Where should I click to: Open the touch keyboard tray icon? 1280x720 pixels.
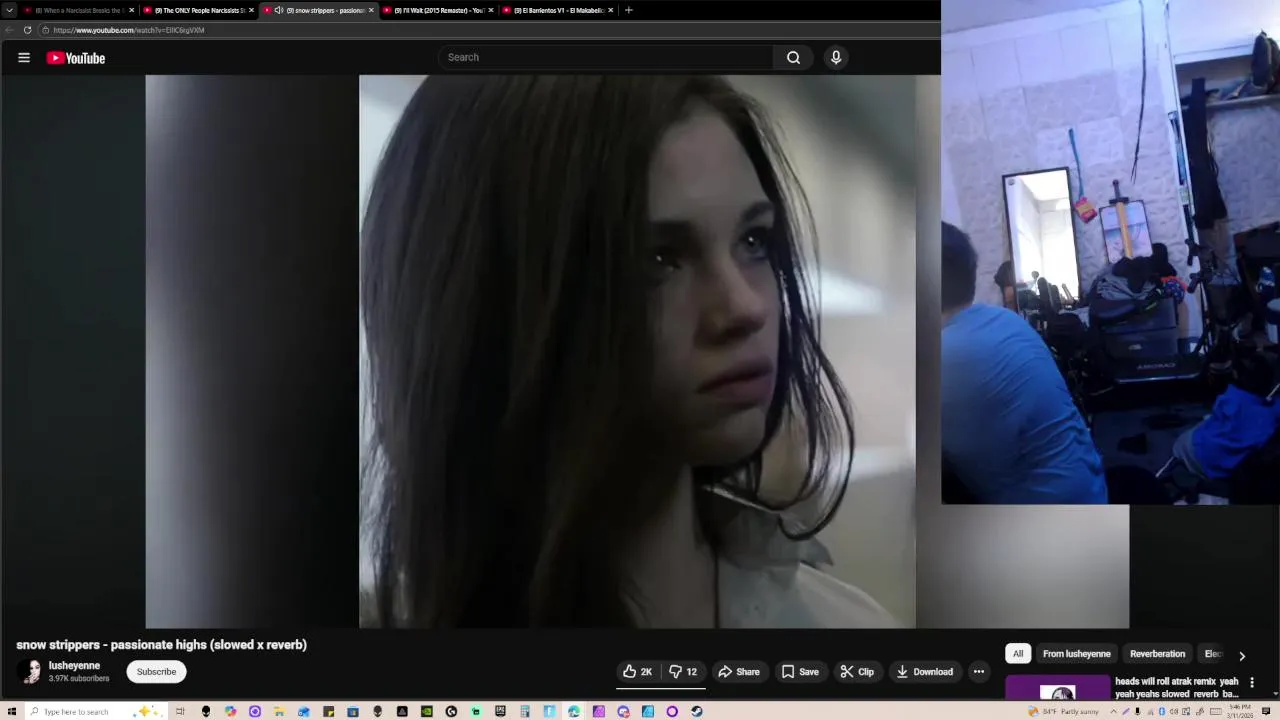click(x=1216, y=712)
